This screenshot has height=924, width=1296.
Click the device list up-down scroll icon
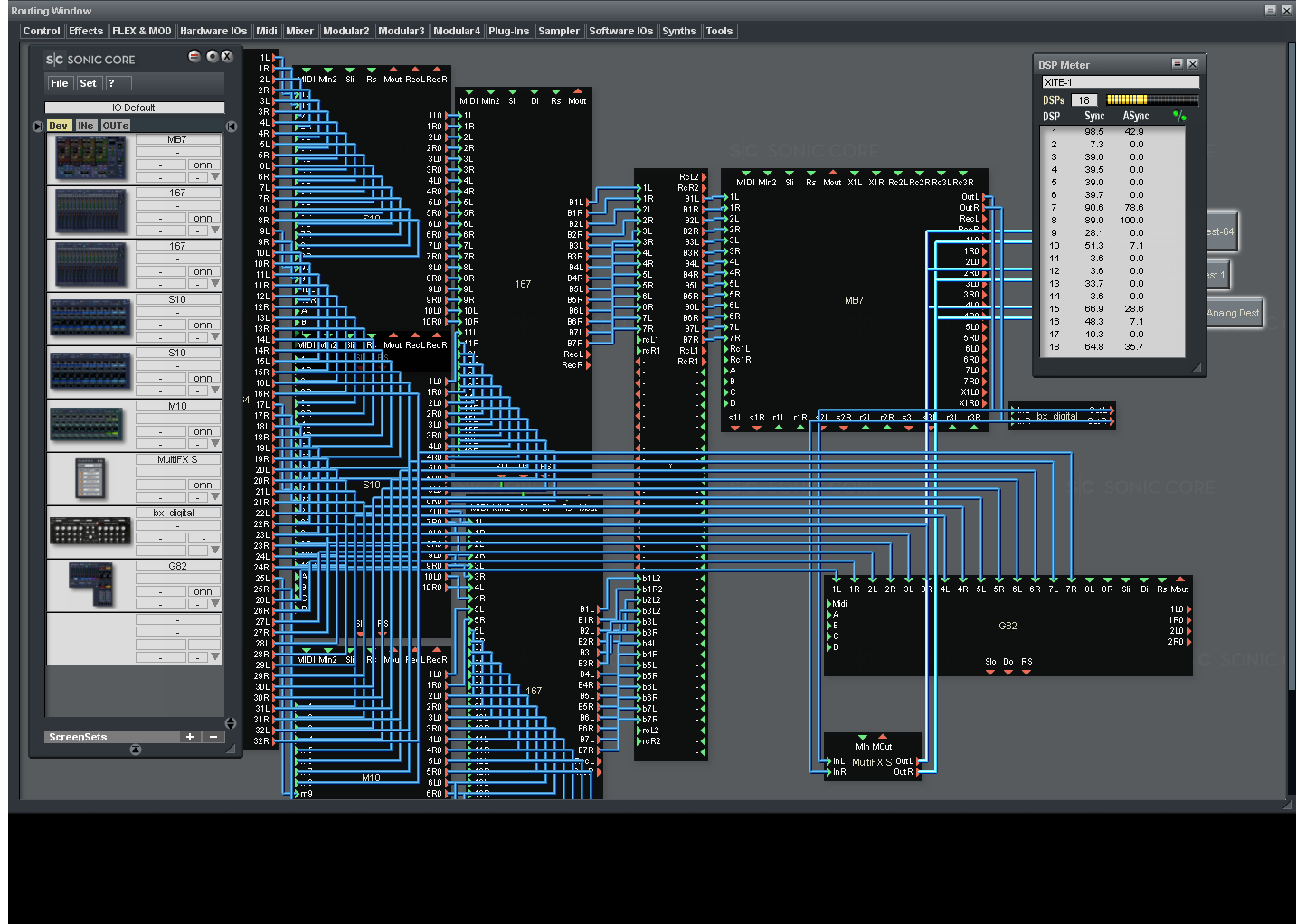point(231,723)
